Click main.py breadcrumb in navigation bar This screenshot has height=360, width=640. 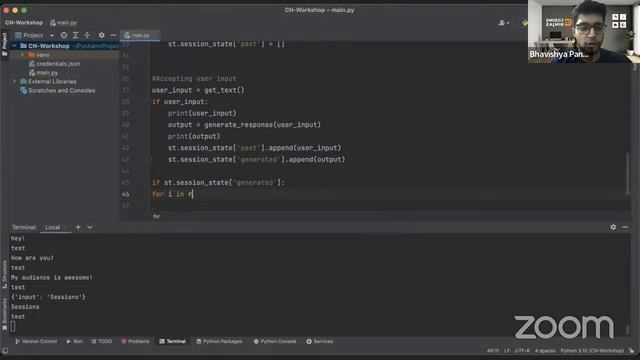click(67, 23)
